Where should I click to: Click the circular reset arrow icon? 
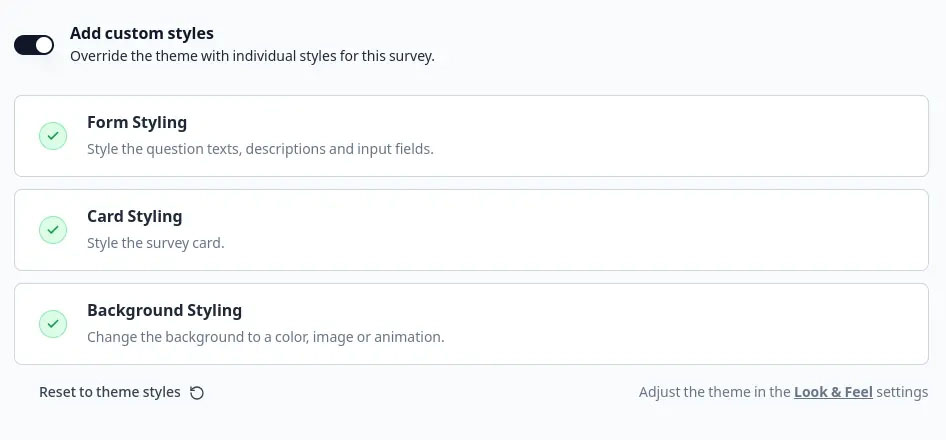[197, 393]
